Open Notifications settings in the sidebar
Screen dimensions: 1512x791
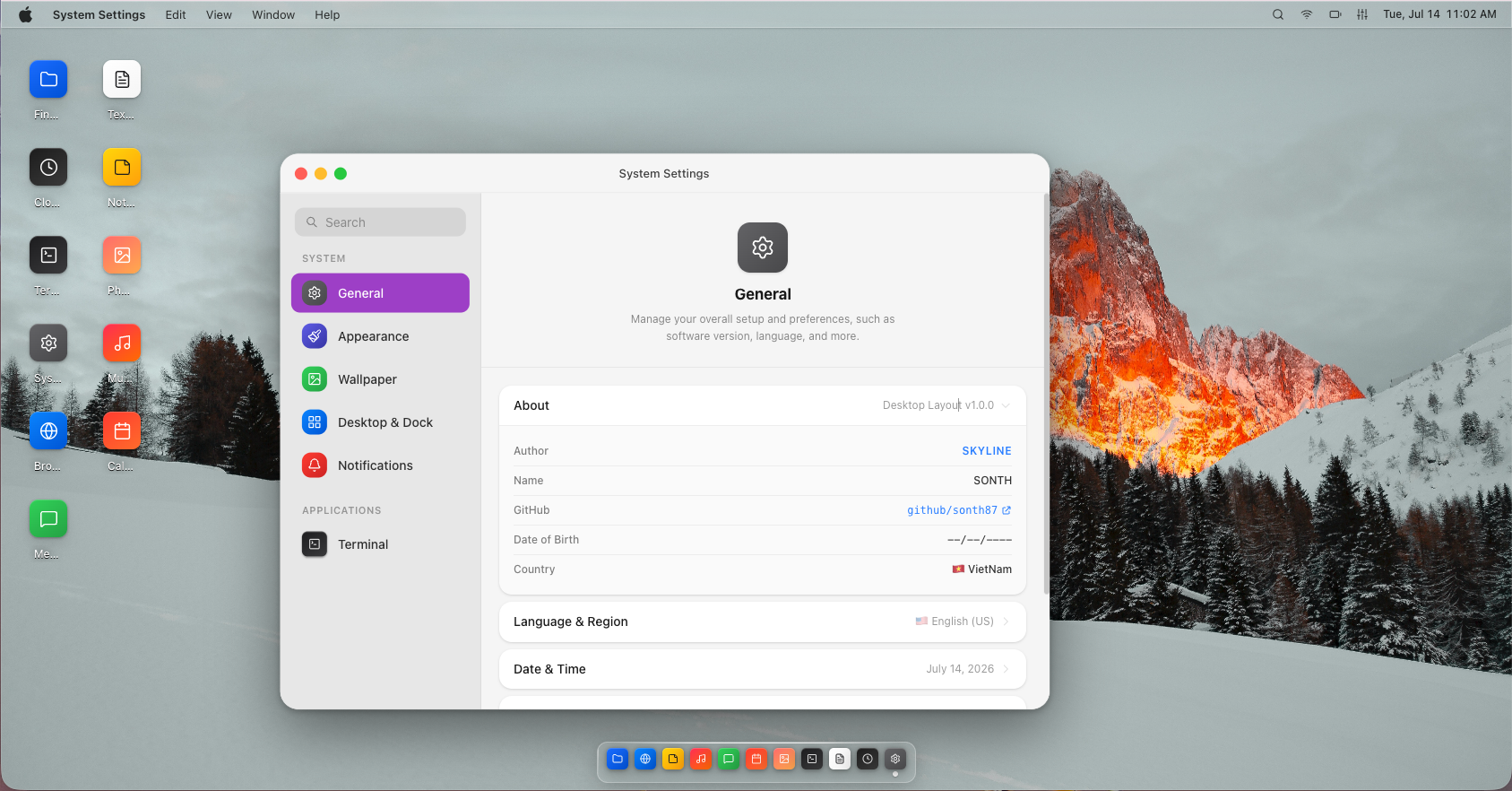pyautogui.click(x=380, y=465)
